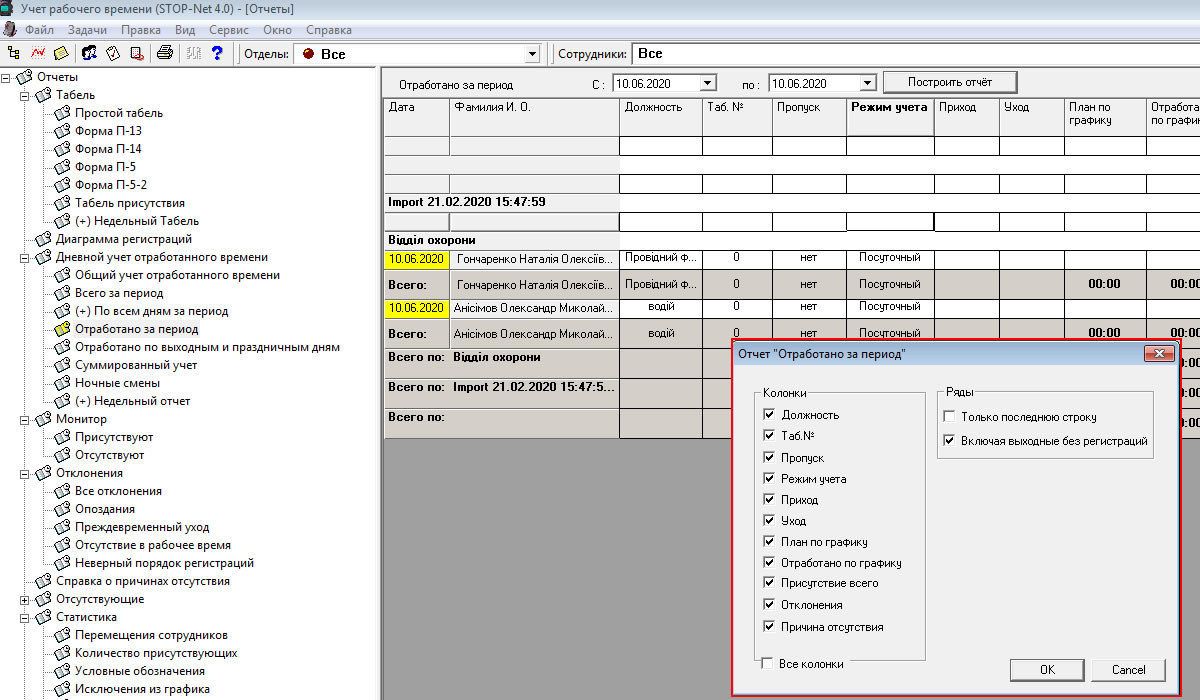Click icon beside Форма П-13
The image size is (1200, 700).
tap(63, 131)
